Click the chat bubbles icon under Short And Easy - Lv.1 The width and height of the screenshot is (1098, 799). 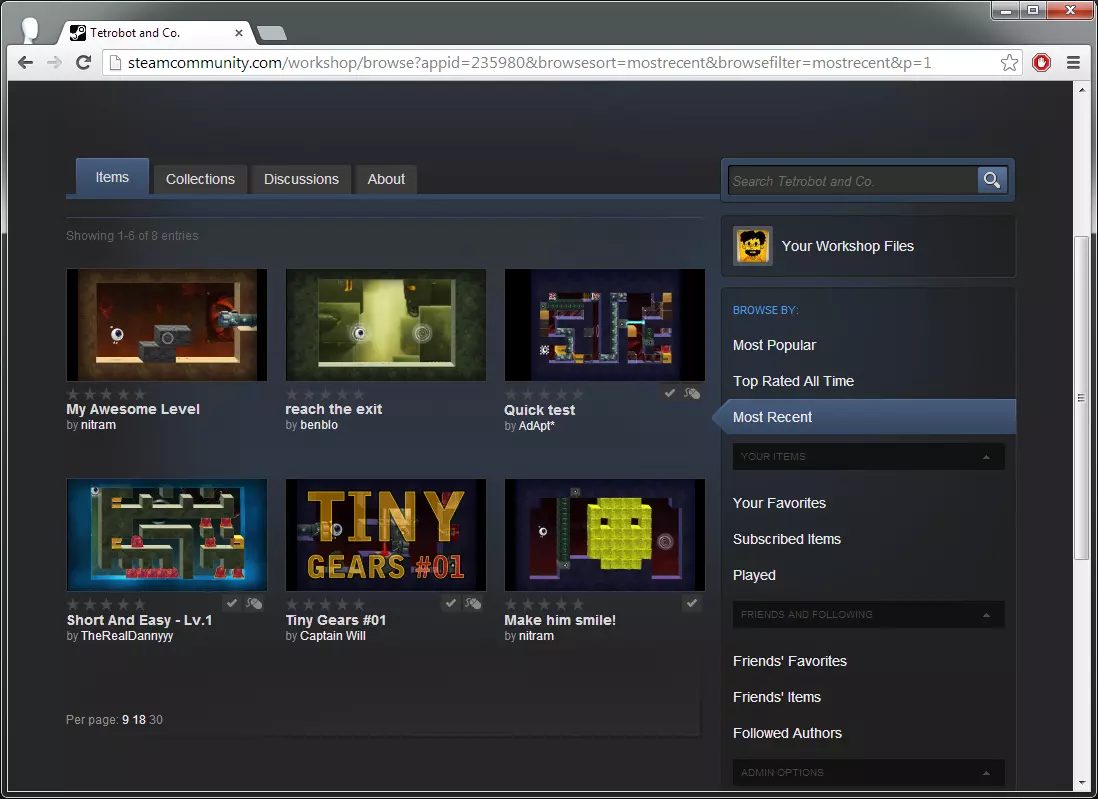(254, 603)
